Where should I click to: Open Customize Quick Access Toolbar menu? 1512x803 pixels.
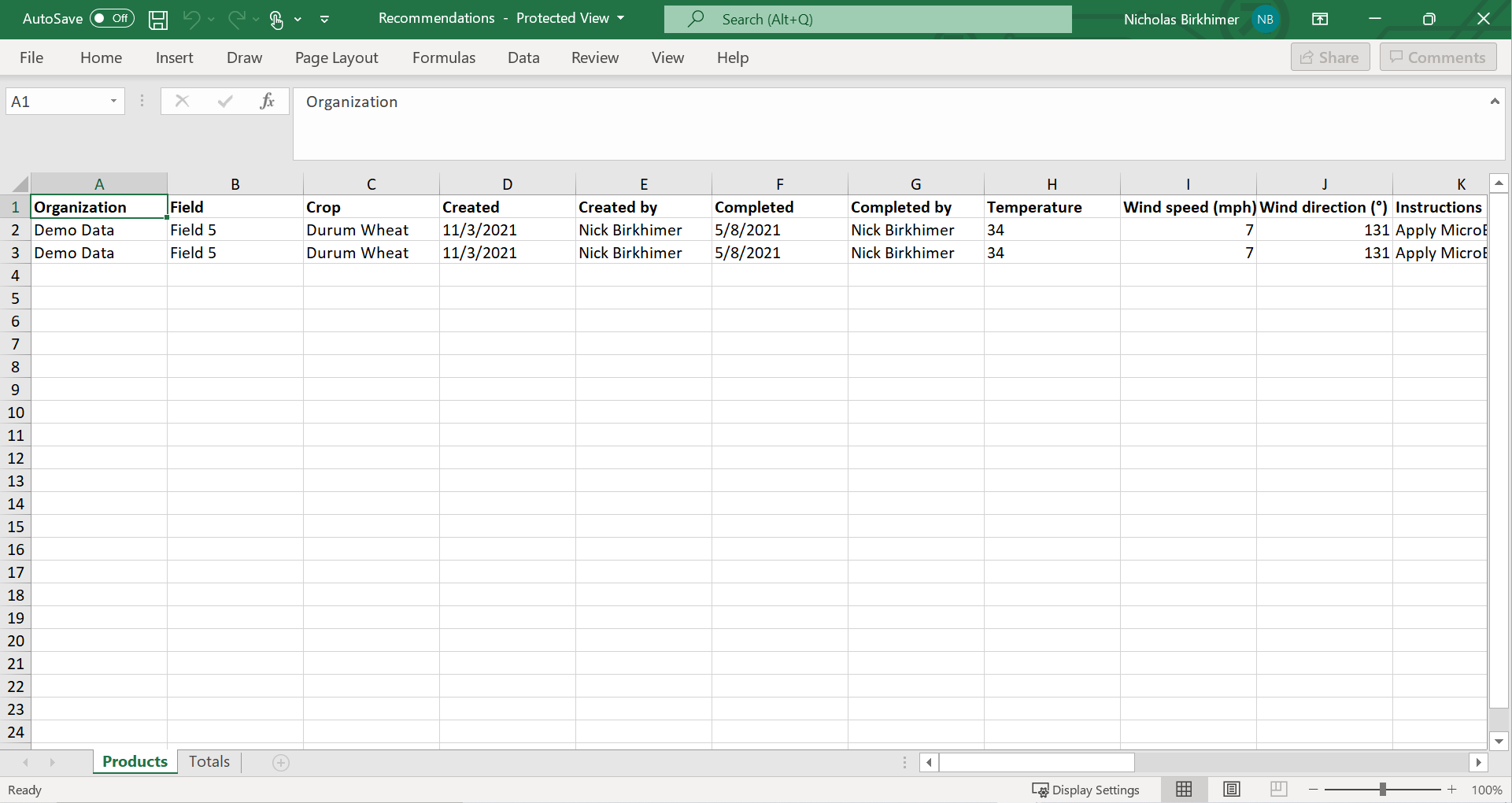click(324, 20)
